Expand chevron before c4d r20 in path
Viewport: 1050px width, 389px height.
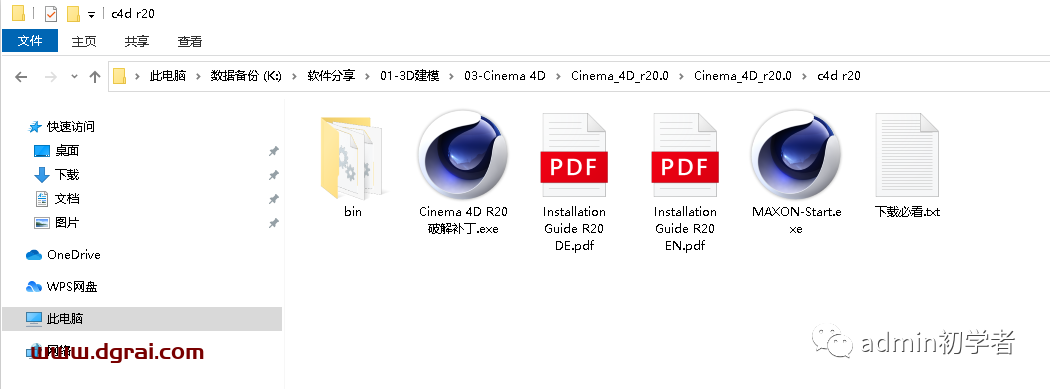click(x=804, y=76)
